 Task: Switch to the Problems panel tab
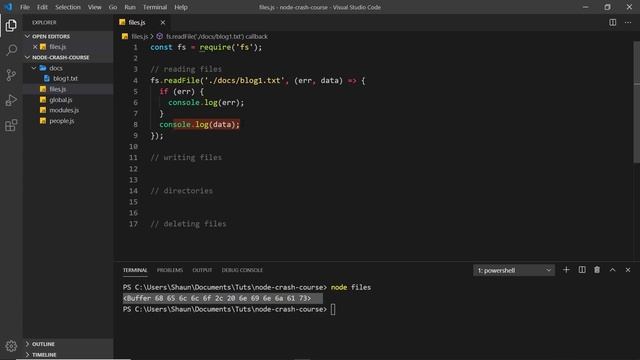click(x=170, y=270)
